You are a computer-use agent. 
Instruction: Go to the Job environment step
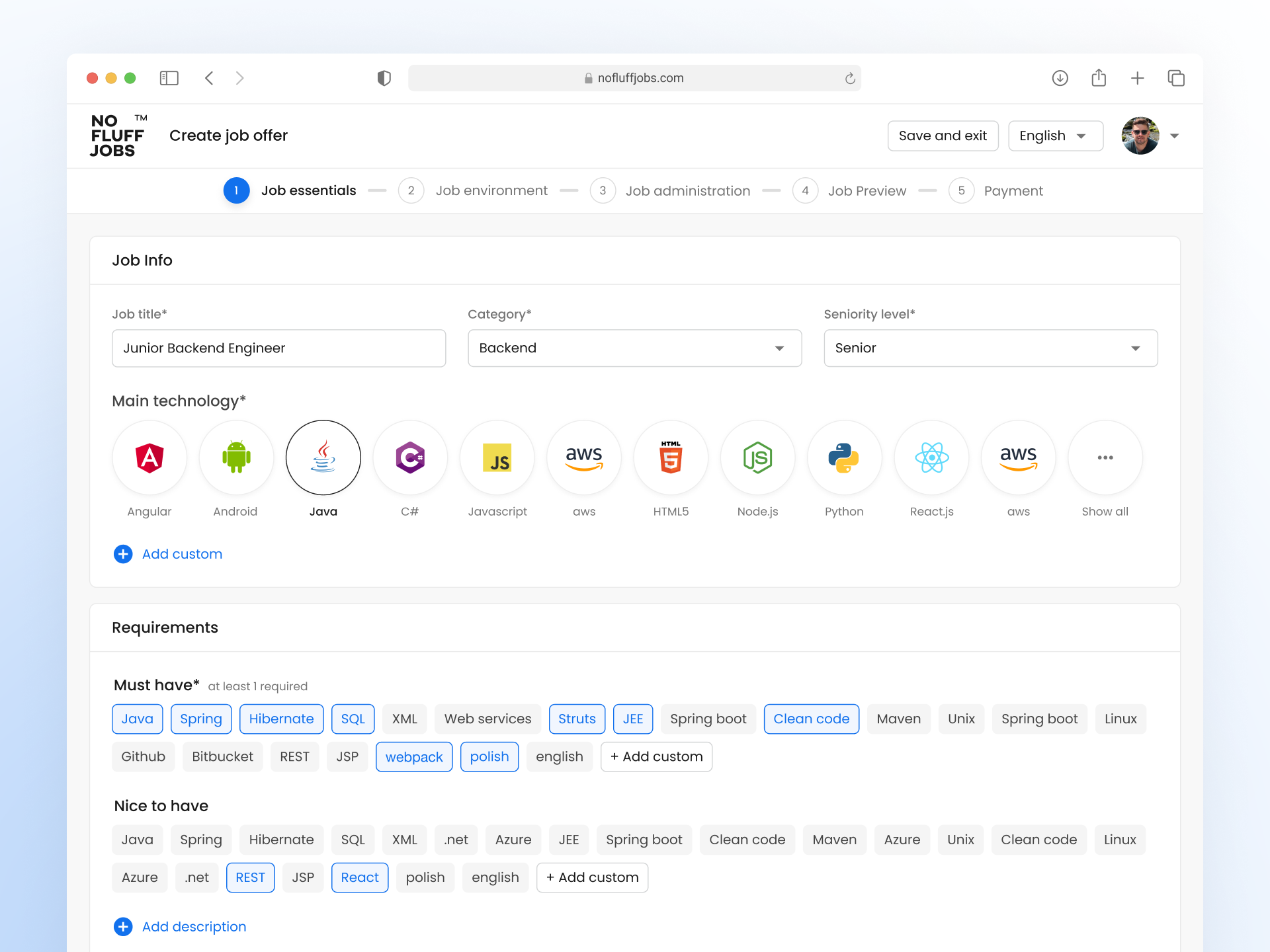pyautogui.click(x=491, y=190)
